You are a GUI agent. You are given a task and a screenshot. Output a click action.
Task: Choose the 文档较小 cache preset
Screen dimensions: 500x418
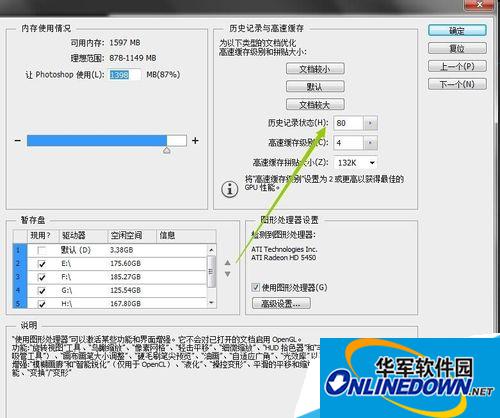315,69
